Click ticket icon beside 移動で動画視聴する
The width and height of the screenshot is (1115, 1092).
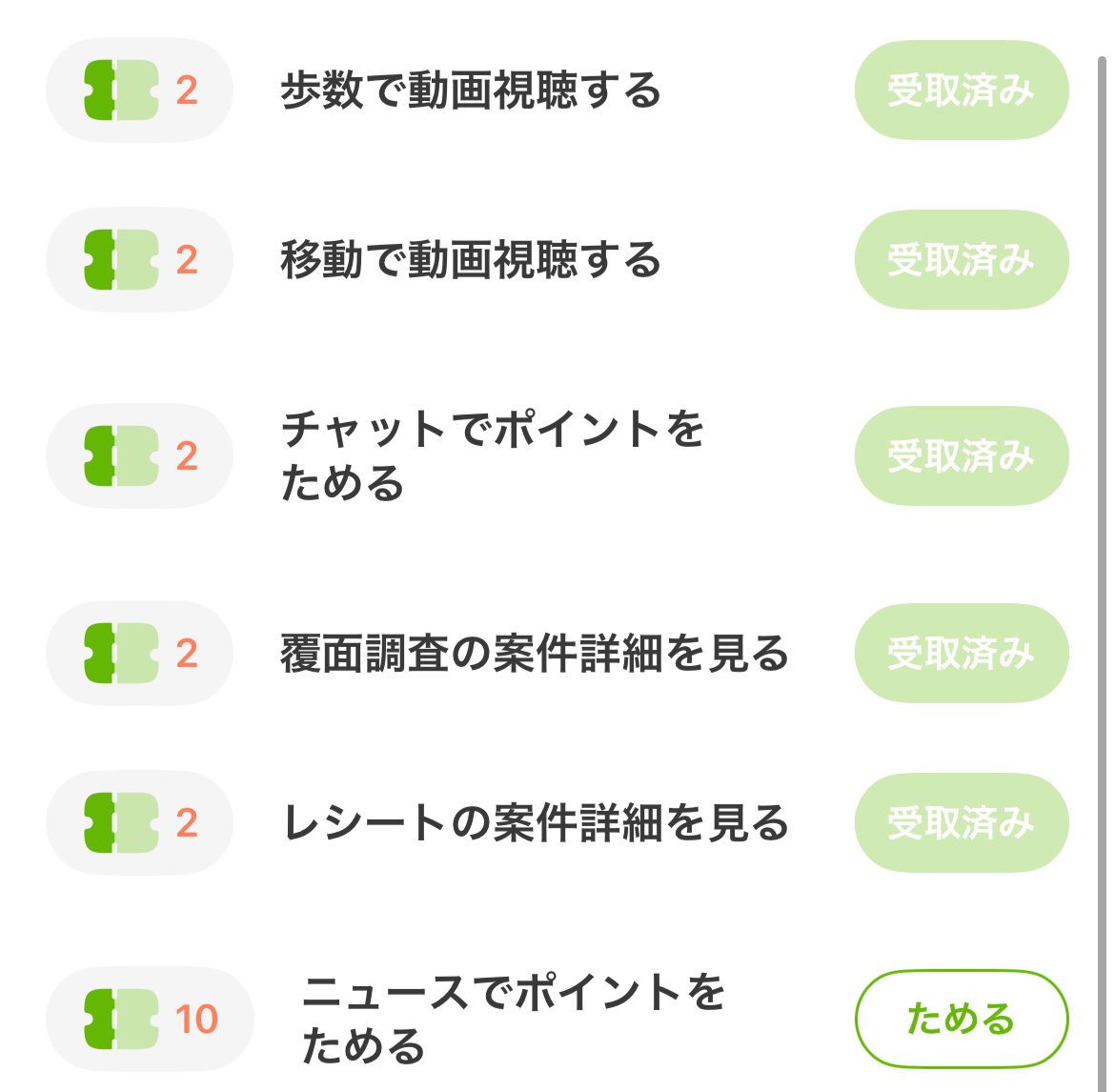(x=121, y=260)
